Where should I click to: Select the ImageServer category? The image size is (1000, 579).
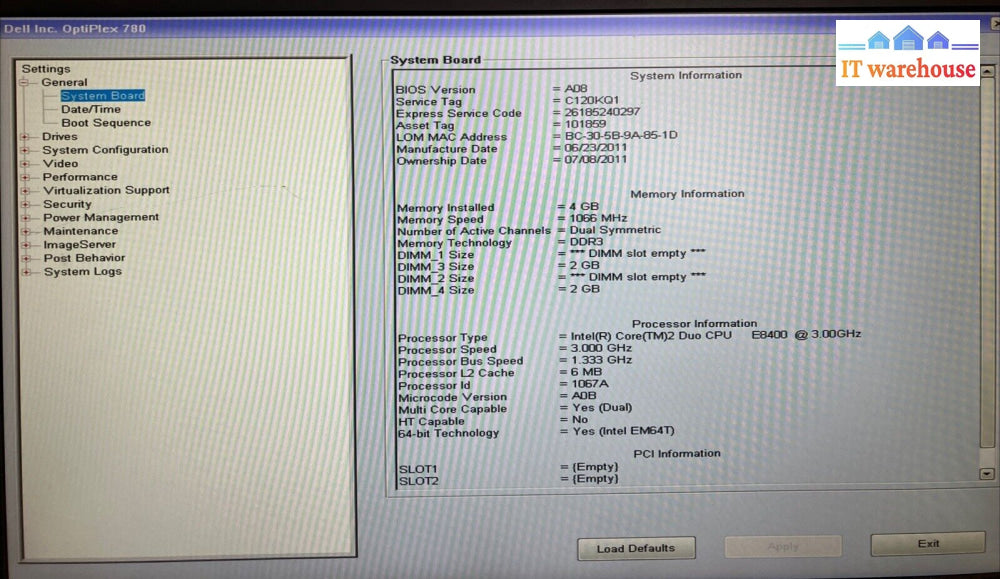point(79,244)
